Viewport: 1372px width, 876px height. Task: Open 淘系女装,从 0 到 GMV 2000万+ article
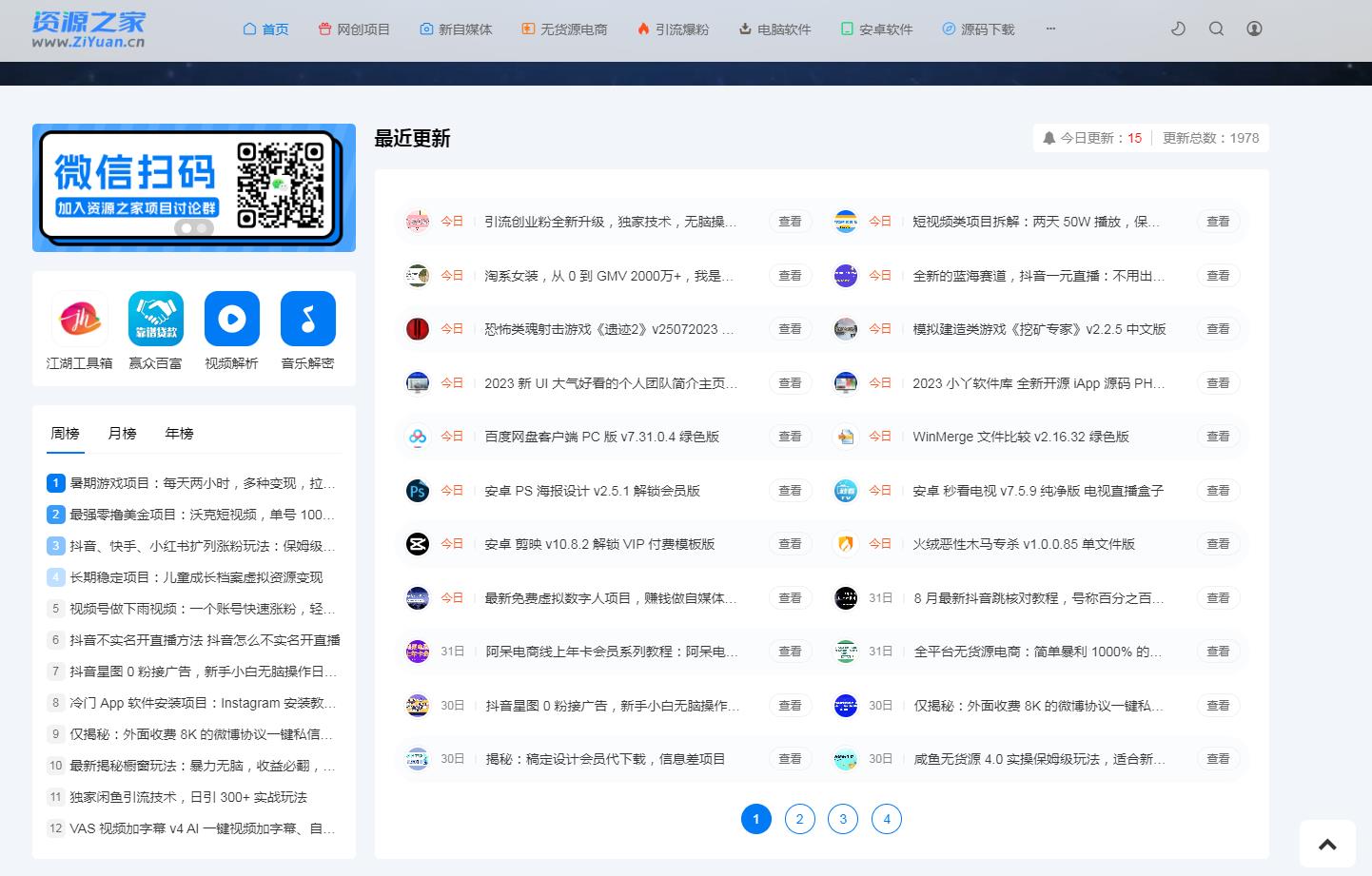609,276
